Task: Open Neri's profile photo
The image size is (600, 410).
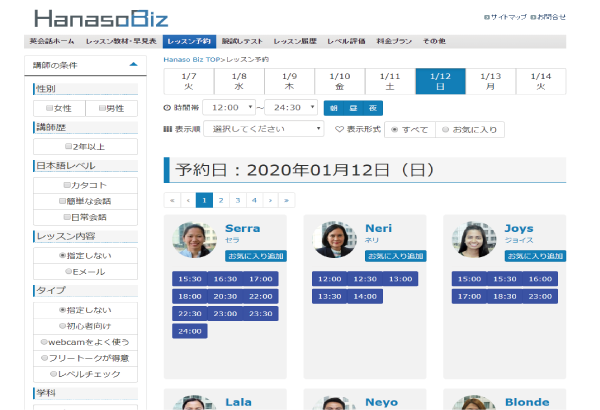Action: pyautogui.click(x=334, y=240)
